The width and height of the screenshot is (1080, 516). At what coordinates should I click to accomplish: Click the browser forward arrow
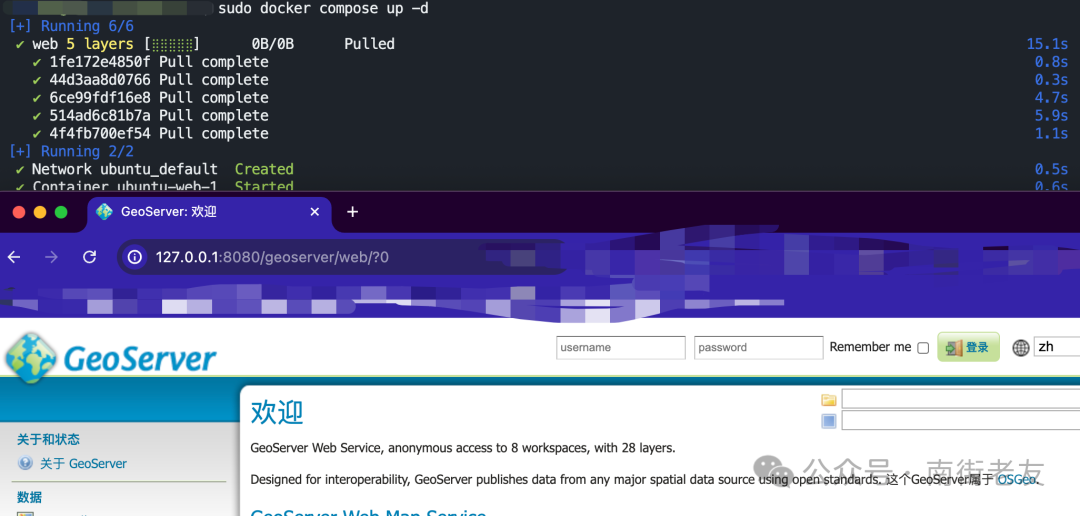tap(51, 257)
